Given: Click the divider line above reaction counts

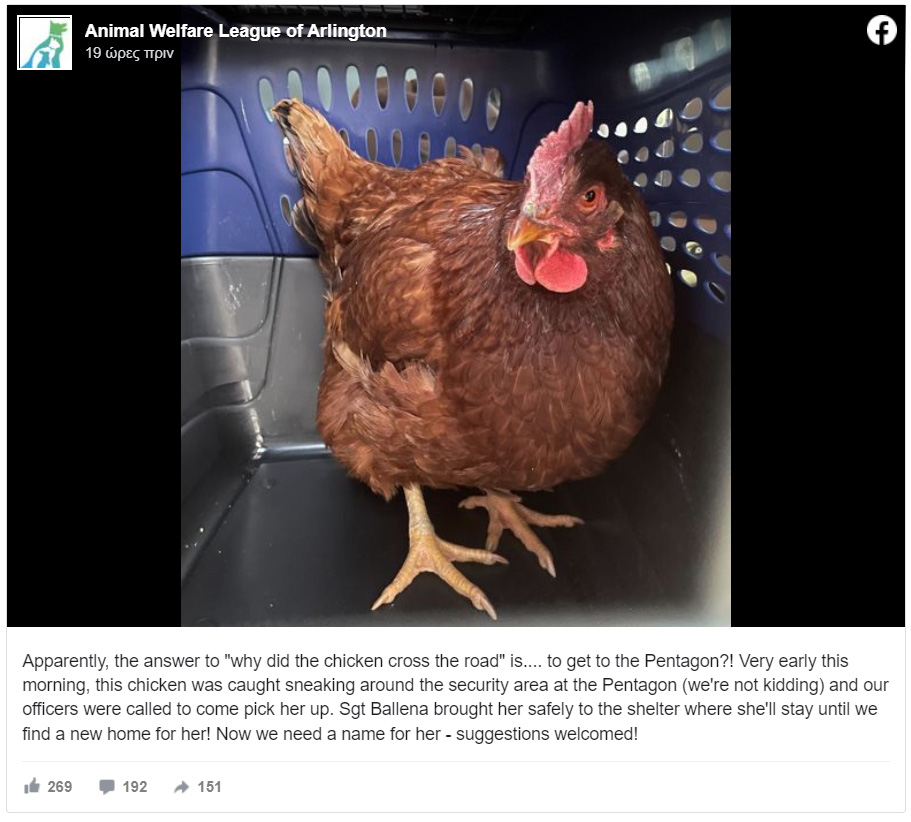Looking at the screenshot, I should (456, 761).
